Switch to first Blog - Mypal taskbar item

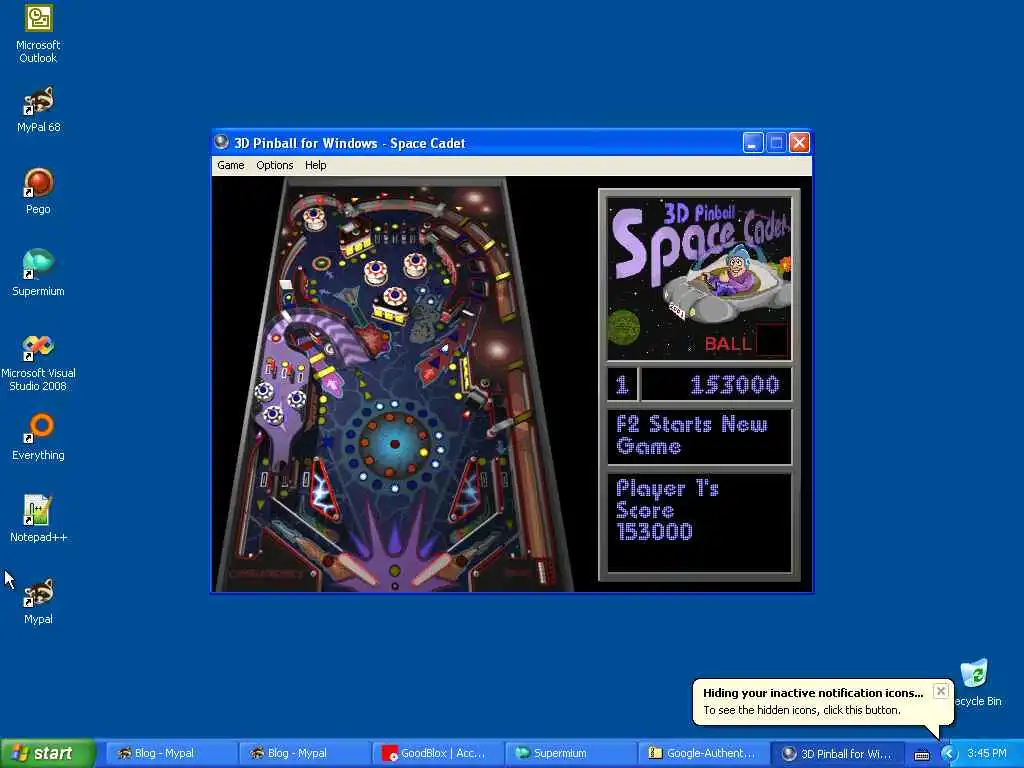[x=170, y=753]
